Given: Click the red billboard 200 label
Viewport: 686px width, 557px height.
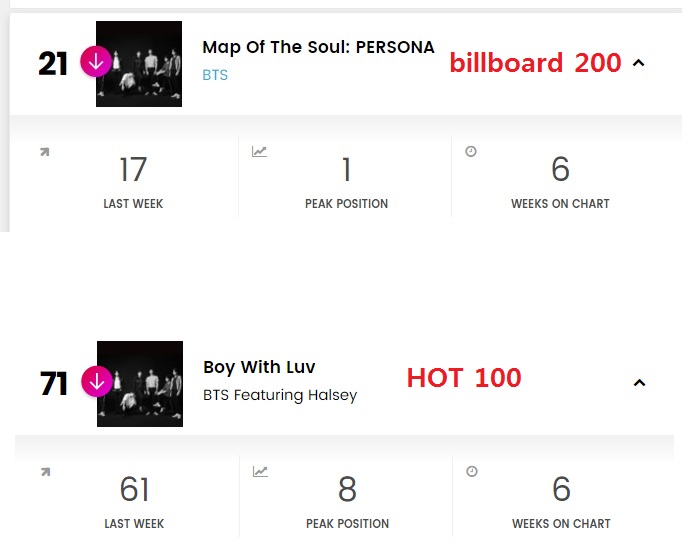Looking at the screenshot, I should click(x=535, y=63).
